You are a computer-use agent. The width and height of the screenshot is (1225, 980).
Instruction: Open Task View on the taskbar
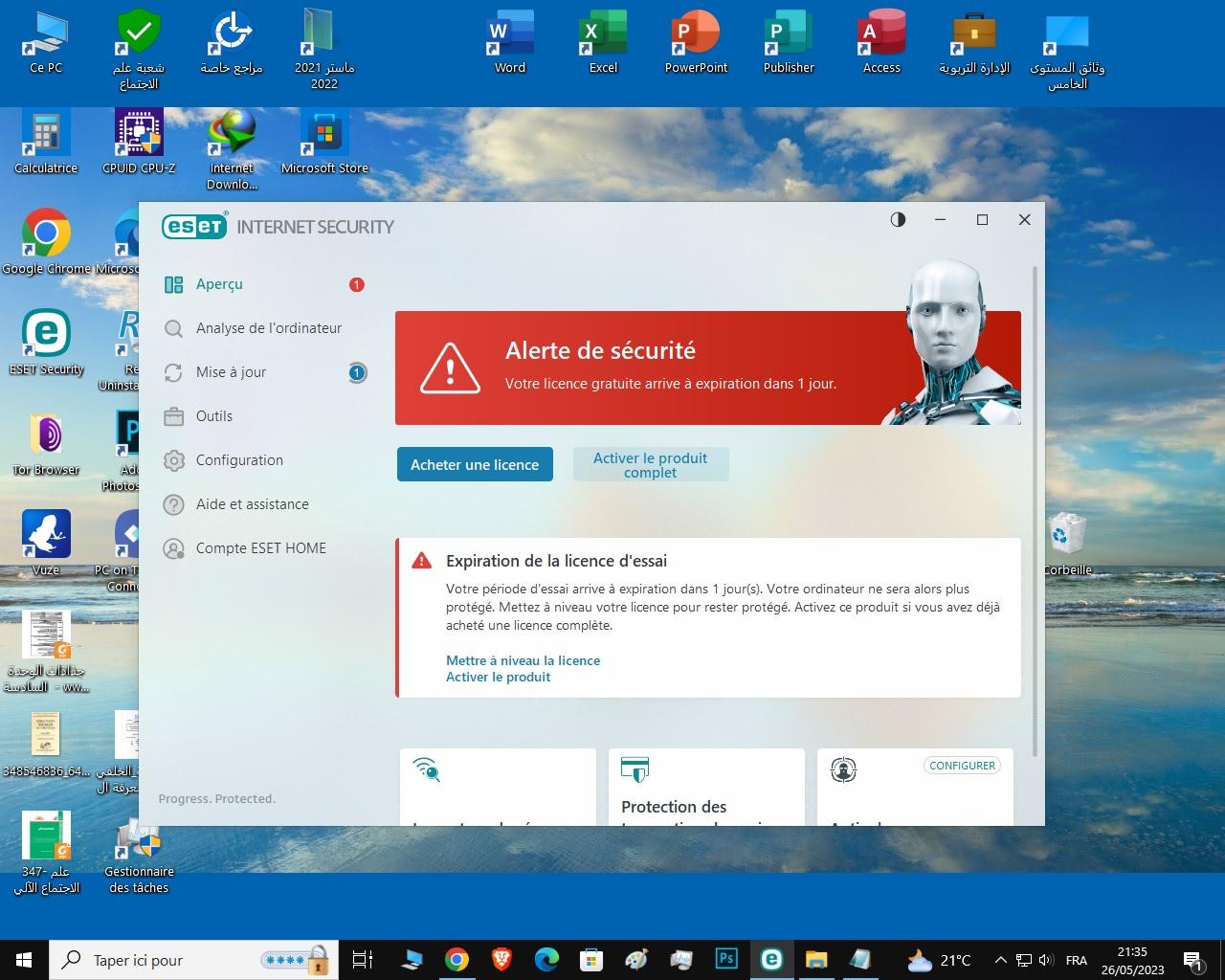(x=363, y=960)
